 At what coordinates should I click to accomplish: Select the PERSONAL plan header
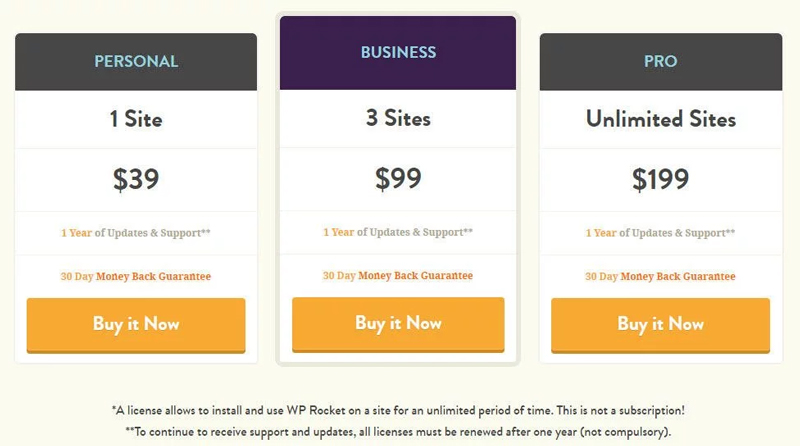point(136,62)
